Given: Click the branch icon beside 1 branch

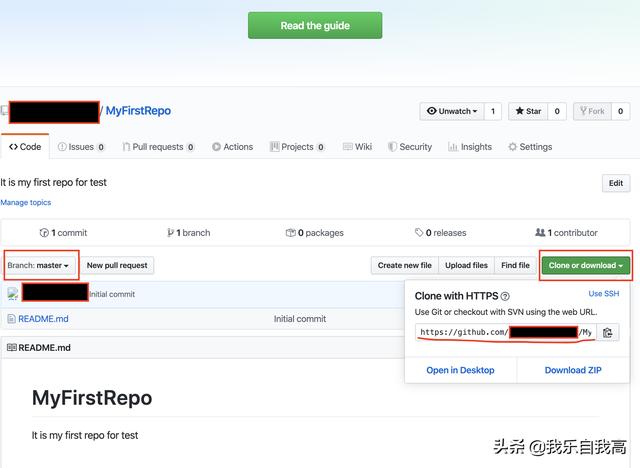Looking at the screenshot, I should click(171, 233).
